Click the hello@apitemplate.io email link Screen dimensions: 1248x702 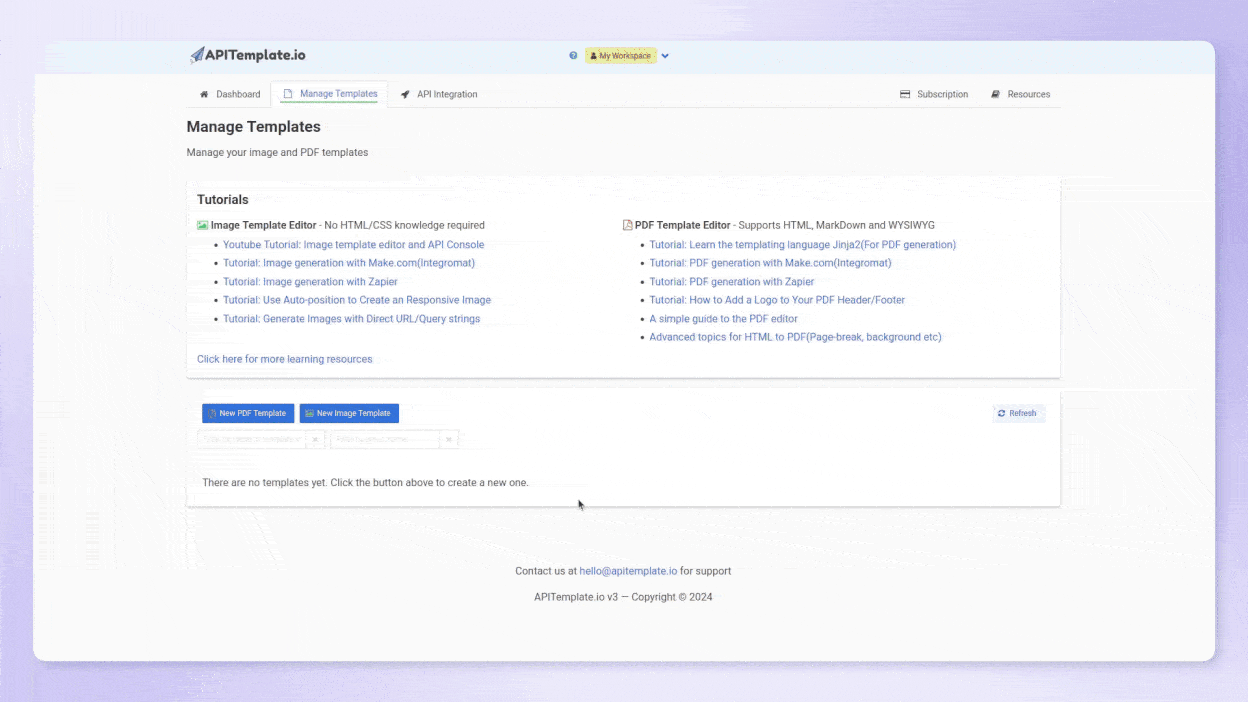[x=628, y=571]
